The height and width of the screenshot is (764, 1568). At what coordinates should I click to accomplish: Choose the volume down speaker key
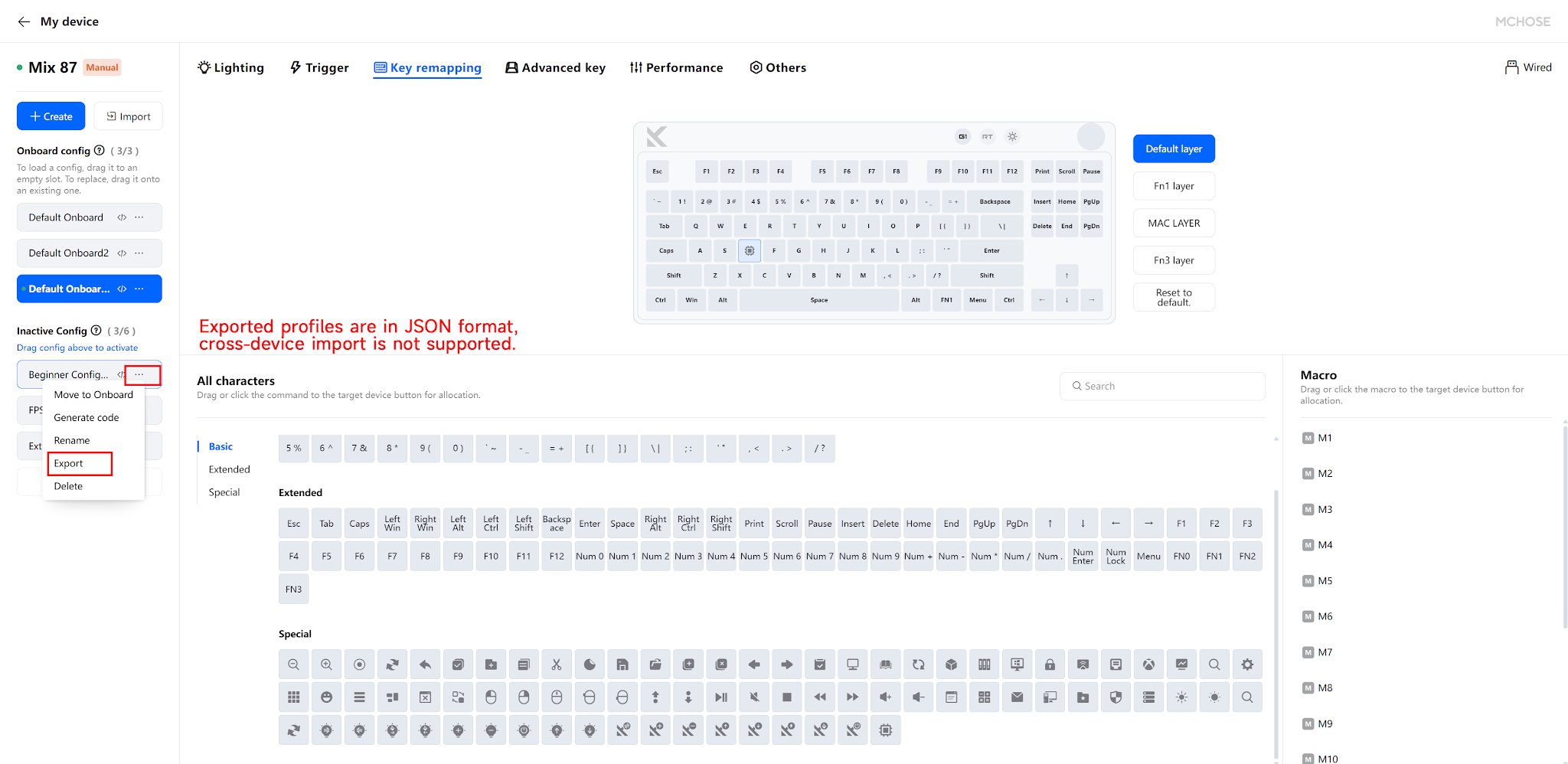pyautogui.click(x=919, y=697)
